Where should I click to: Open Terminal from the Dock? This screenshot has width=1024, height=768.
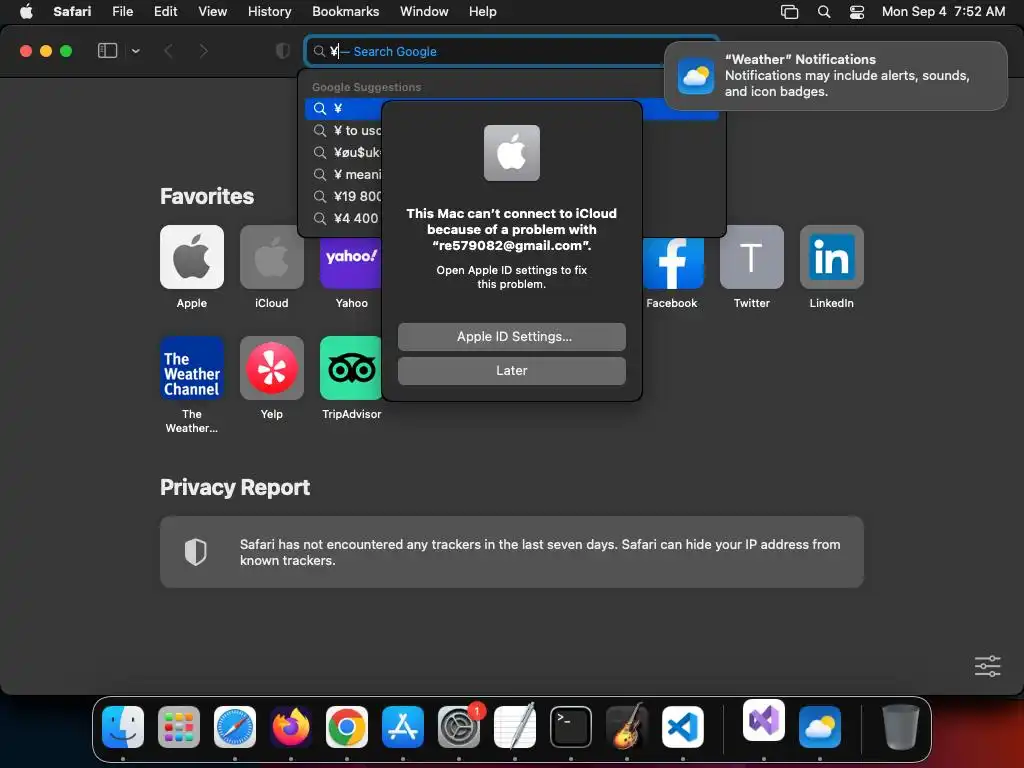571,727
